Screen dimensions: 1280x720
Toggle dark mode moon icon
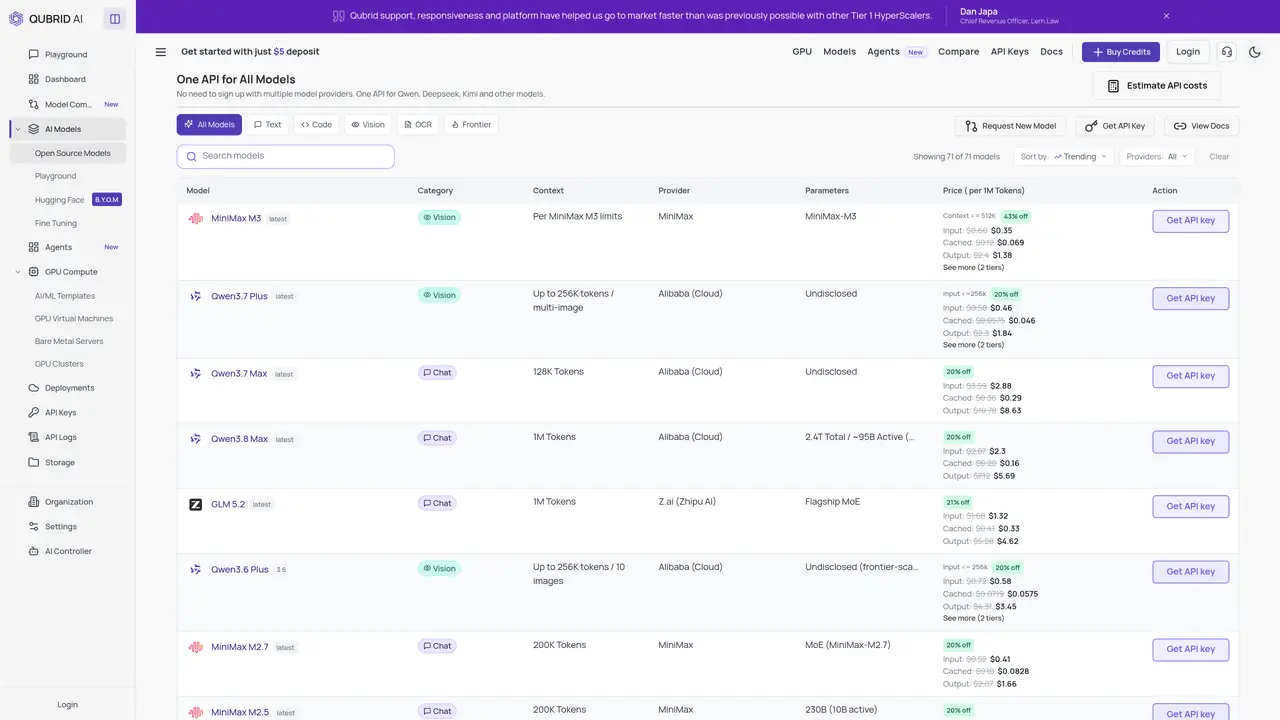coord(1255,52)
